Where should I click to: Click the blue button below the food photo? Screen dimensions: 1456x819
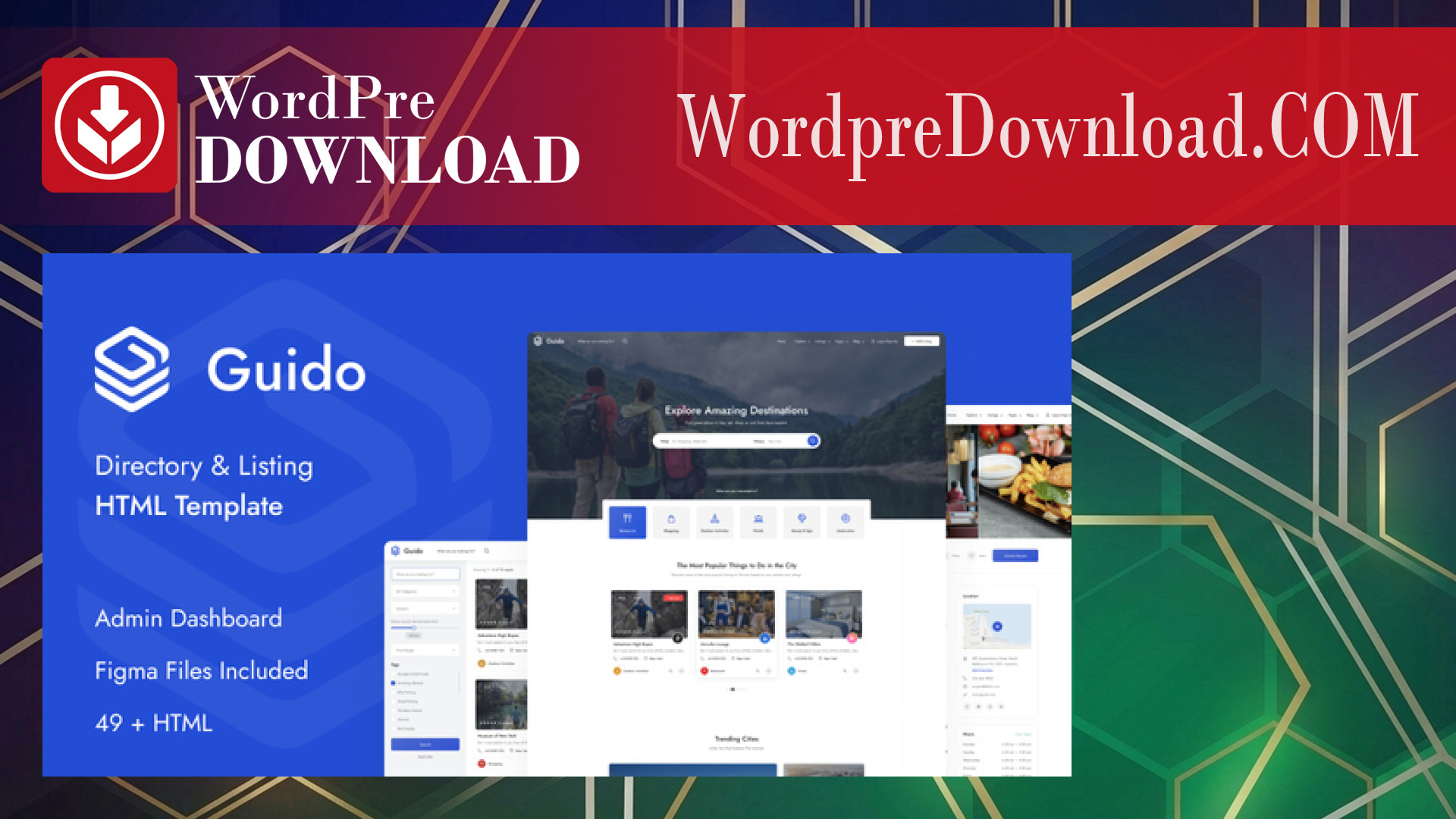(x=1015, y=556)
